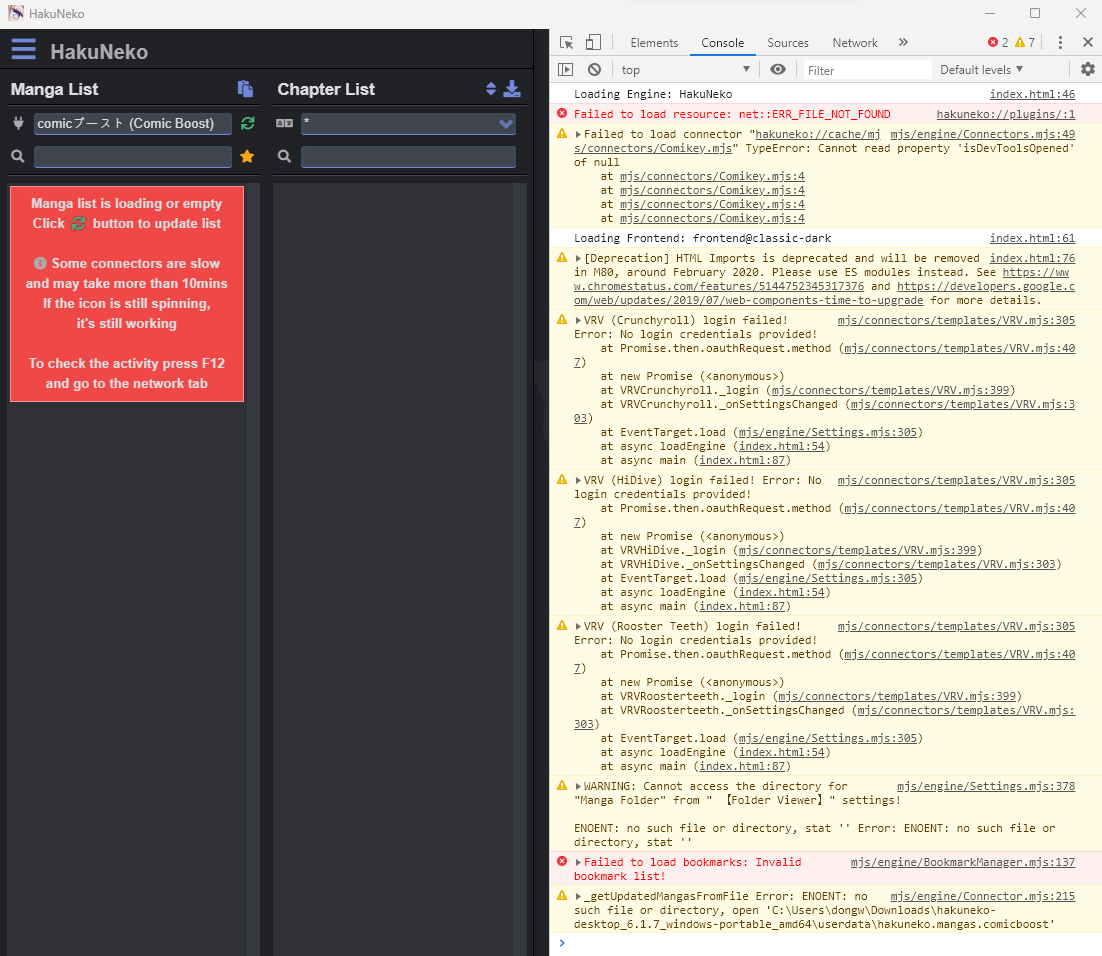1102x956 pixels.
Task: Enable the inspect element cursor
Action: click(x=567, y=42)
